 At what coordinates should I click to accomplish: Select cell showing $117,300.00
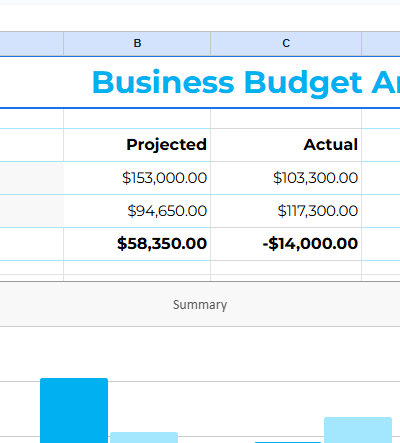(286, 211)
